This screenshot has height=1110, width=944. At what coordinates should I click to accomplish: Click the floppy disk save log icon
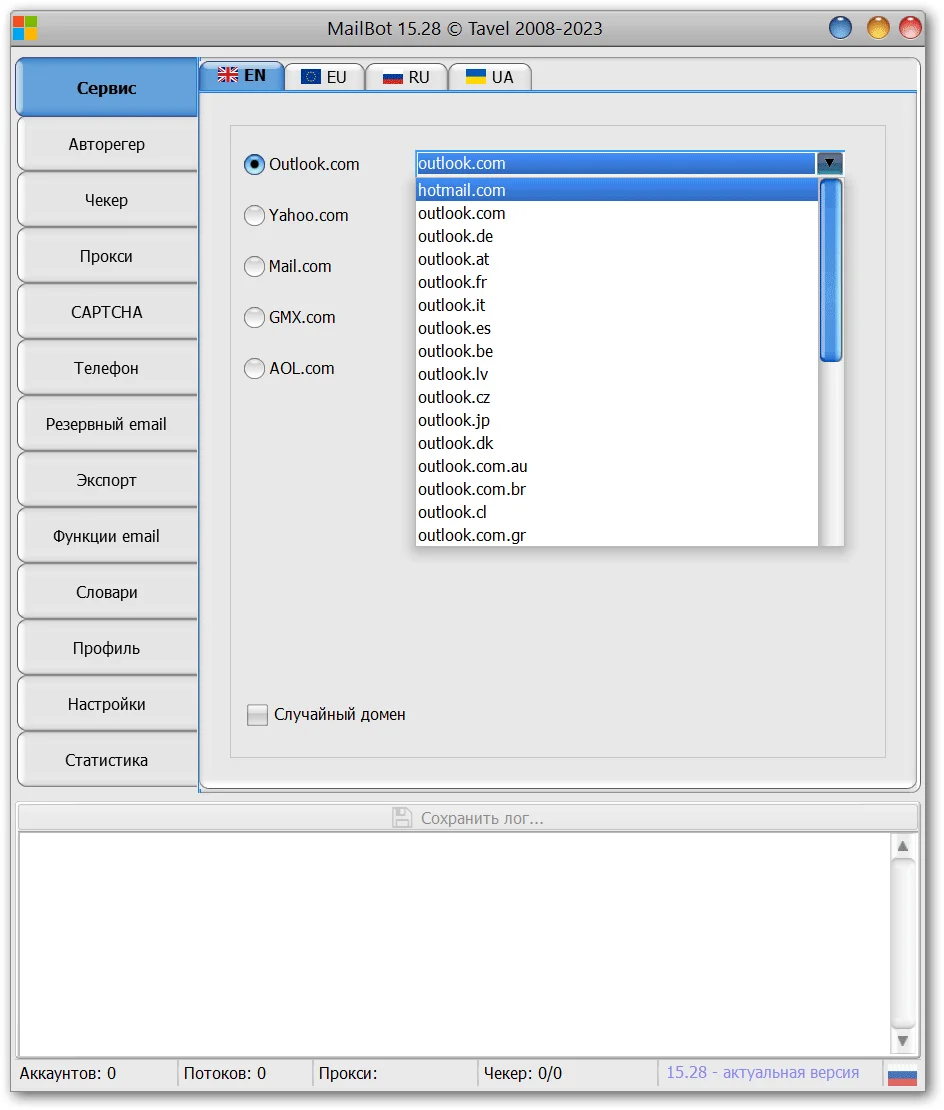point(402,818)
